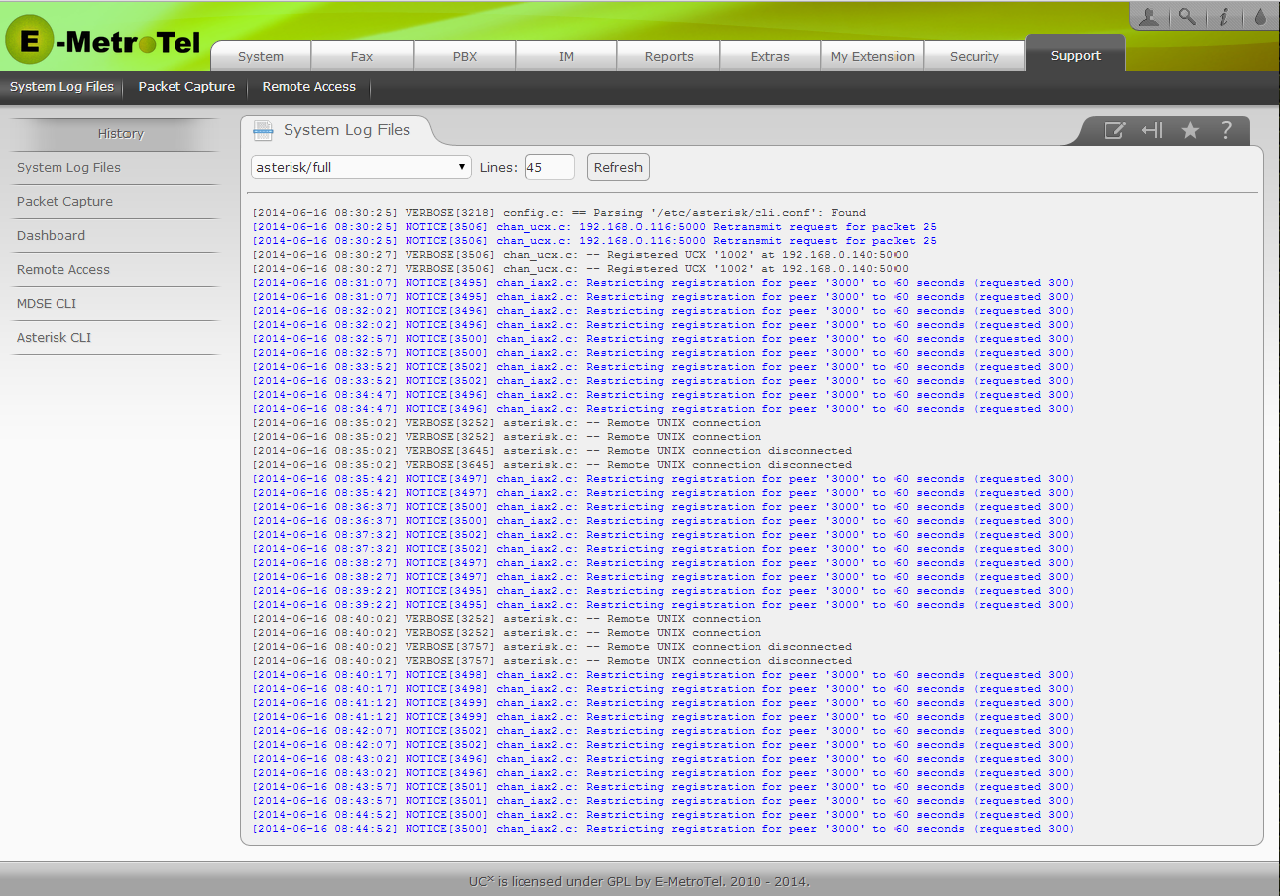Open Asterisk CLI in History sidebar
1281x896 pixels.
115,338
